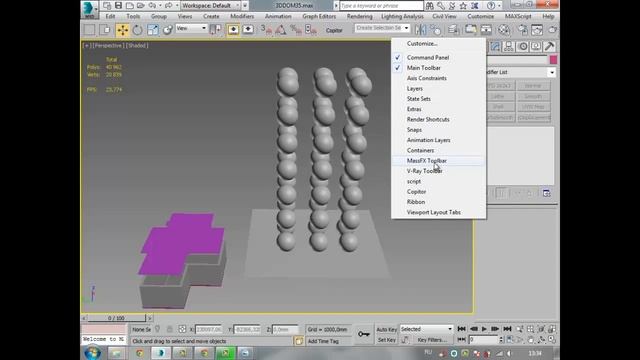
Task: Click the Align tool icon
Action: [435, 30]
